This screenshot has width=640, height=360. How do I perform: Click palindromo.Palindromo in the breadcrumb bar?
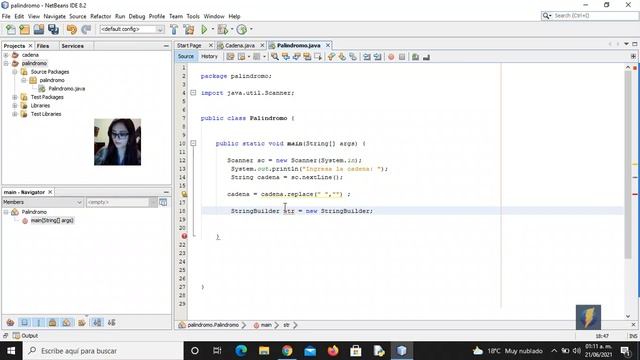[x=213, y=325]
